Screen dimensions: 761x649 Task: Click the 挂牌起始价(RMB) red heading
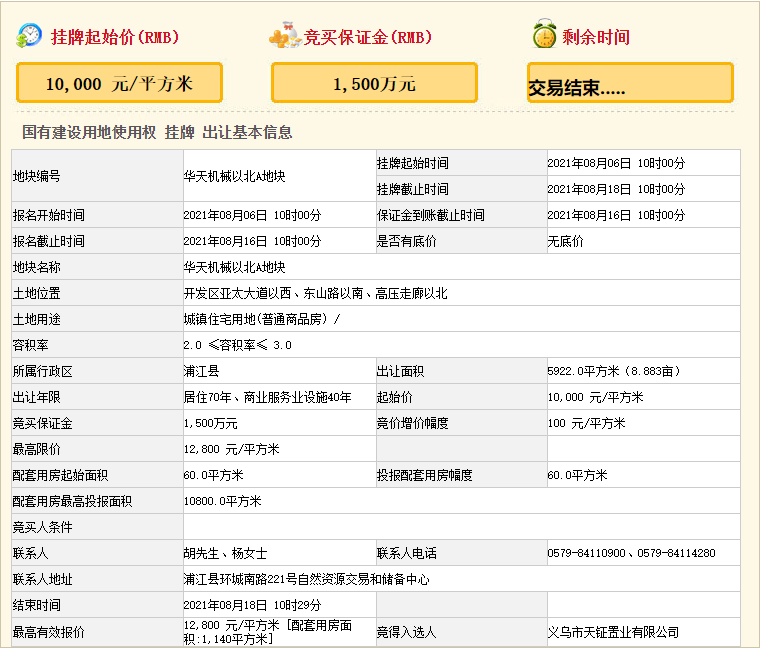115,38
